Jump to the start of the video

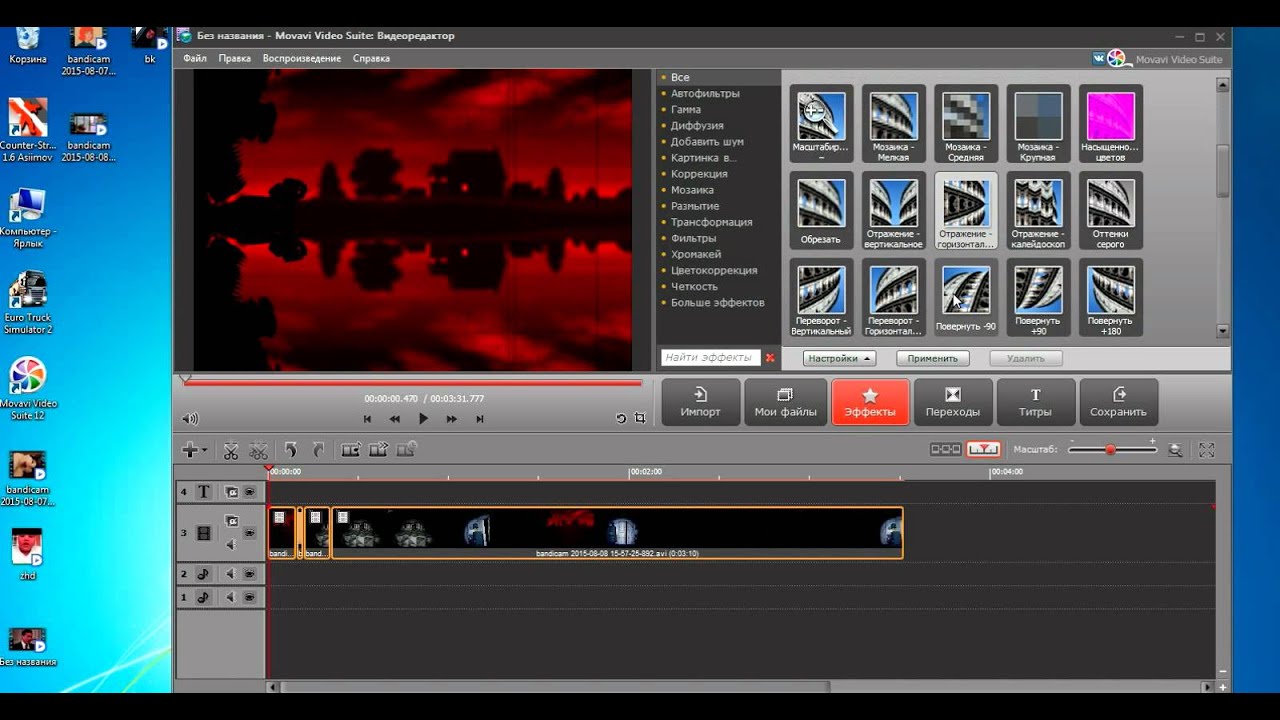point(367,419)
